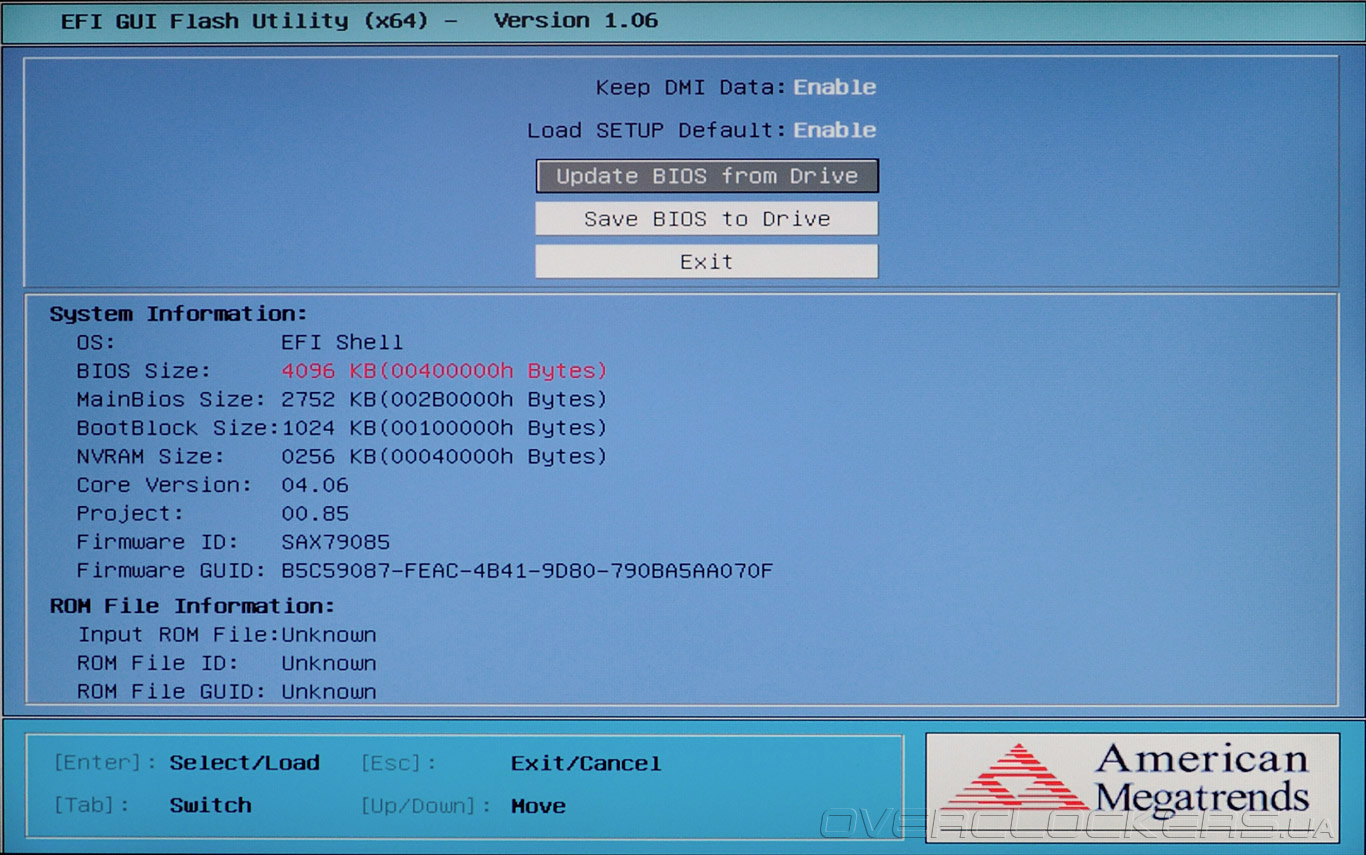Image resolution: width=1366 pixels, height=855 pixels.
Task: Select the 'ROM File GUID:' label
Action: pos(171,692)
